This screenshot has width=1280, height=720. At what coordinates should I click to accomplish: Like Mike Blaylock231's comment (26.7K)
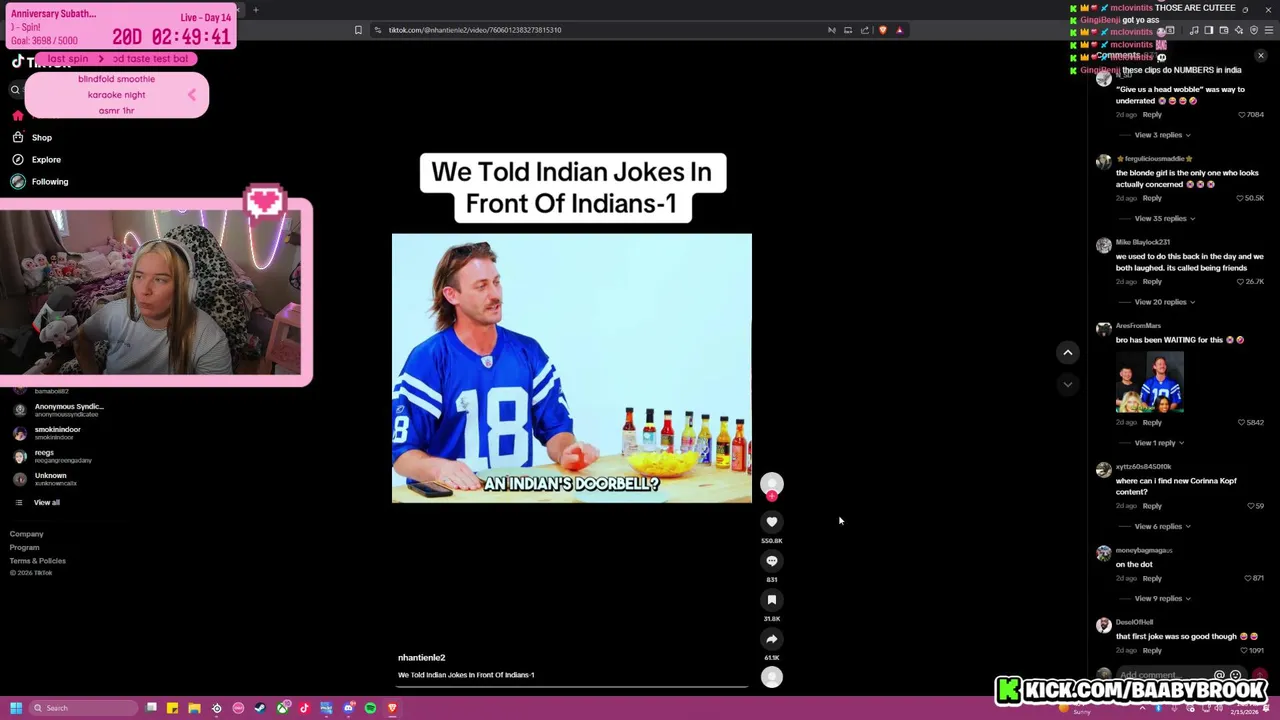click(1241, 281)
